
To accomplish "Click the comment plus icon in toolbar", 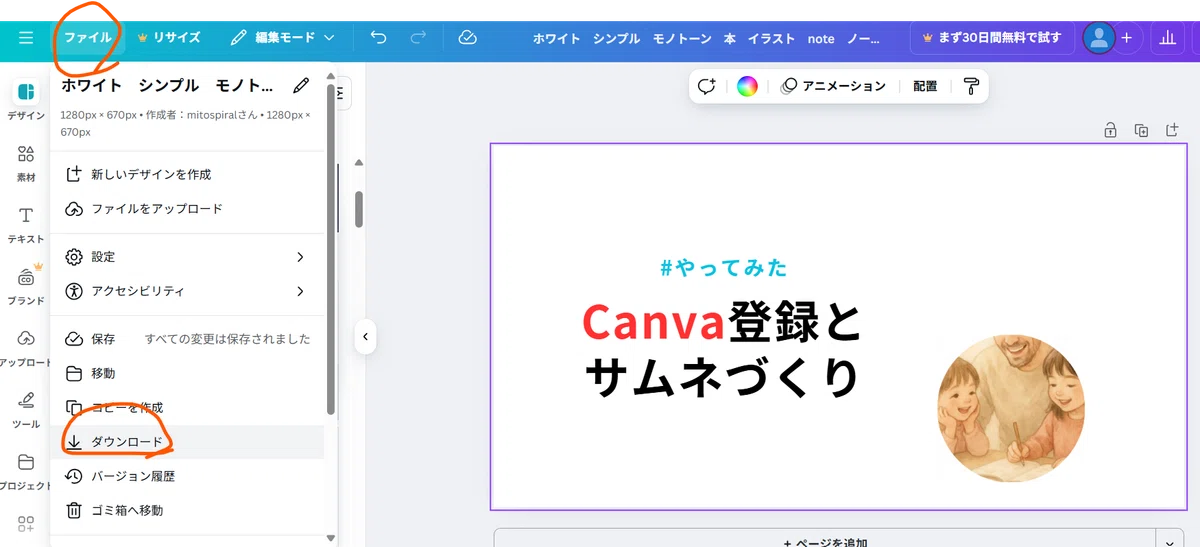I will tap(708, 86).
